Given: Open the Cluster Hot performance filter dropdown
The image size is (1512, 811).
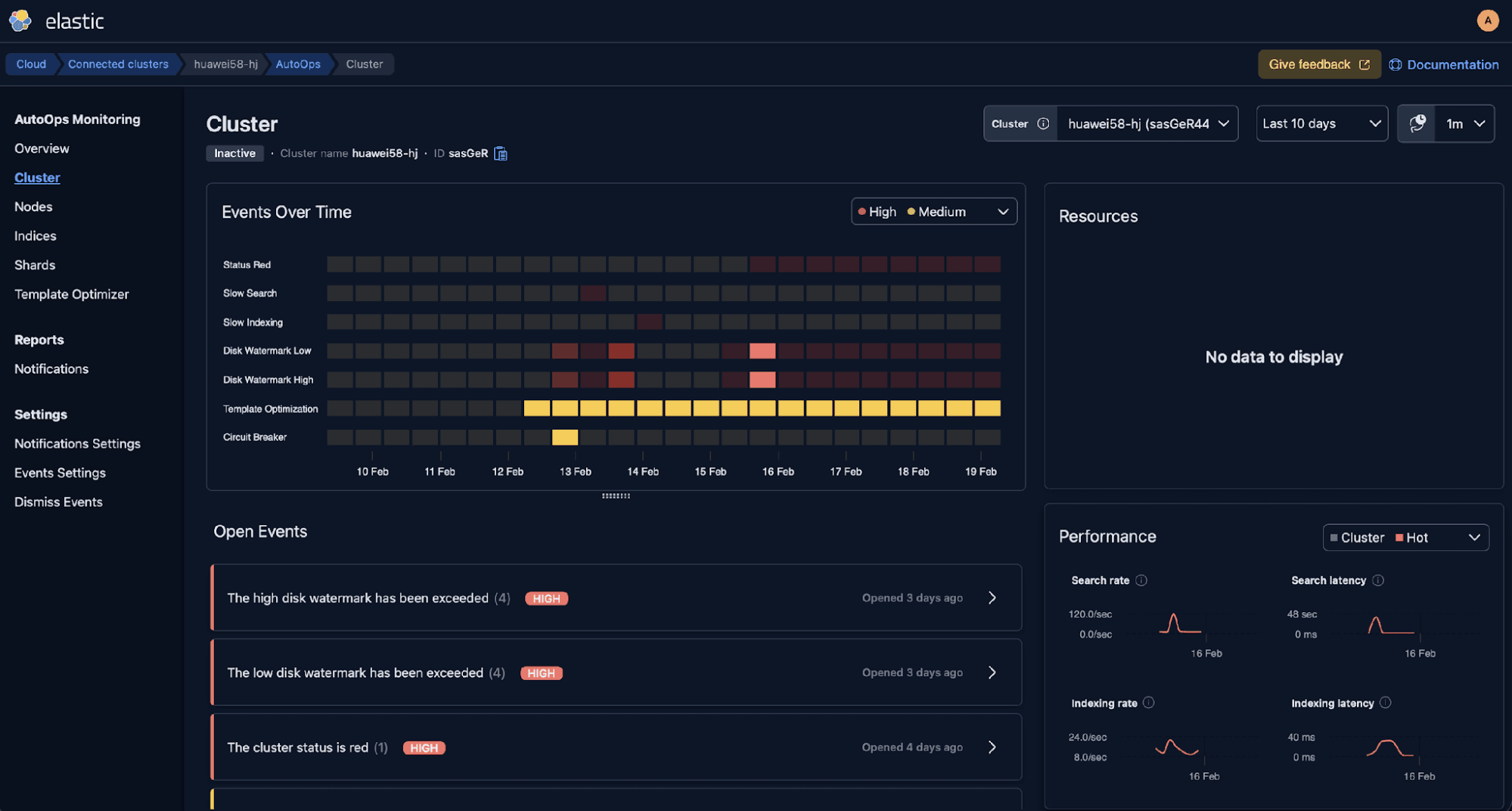Looking at the screenshot, I should pyautogui.click(x=1405, y=537).
